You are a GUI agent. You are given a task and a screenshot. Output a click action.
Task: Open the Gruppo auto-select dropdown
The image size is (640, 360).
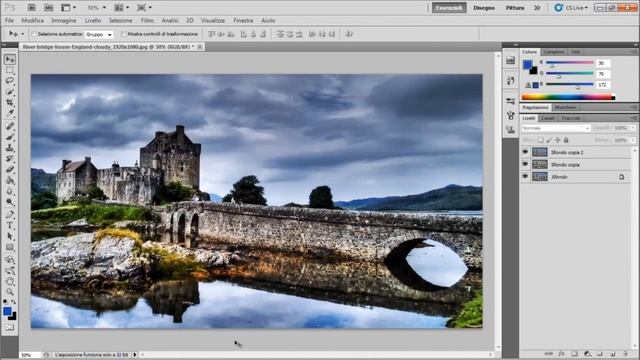point(98,35)
